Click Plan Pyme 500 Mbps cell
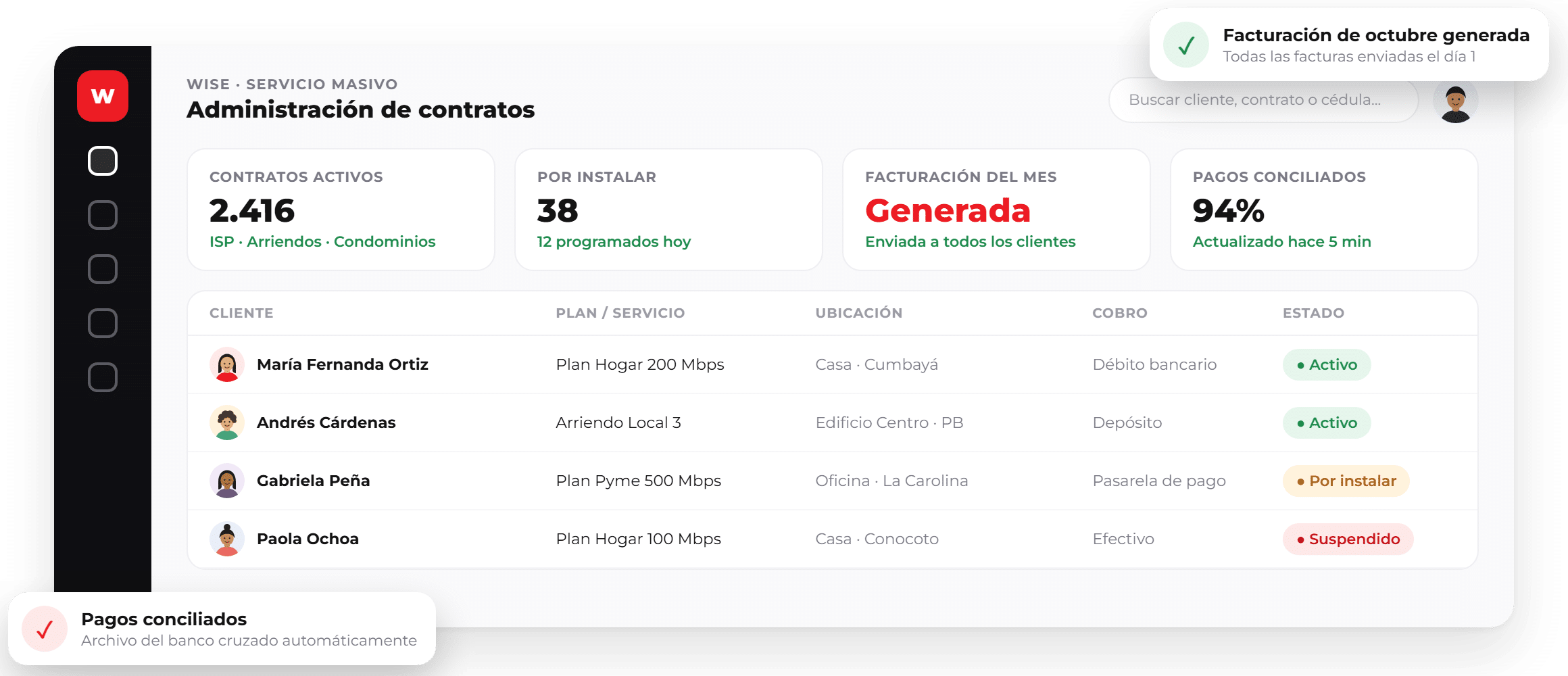1568x676 pixels. click(639, 481)
